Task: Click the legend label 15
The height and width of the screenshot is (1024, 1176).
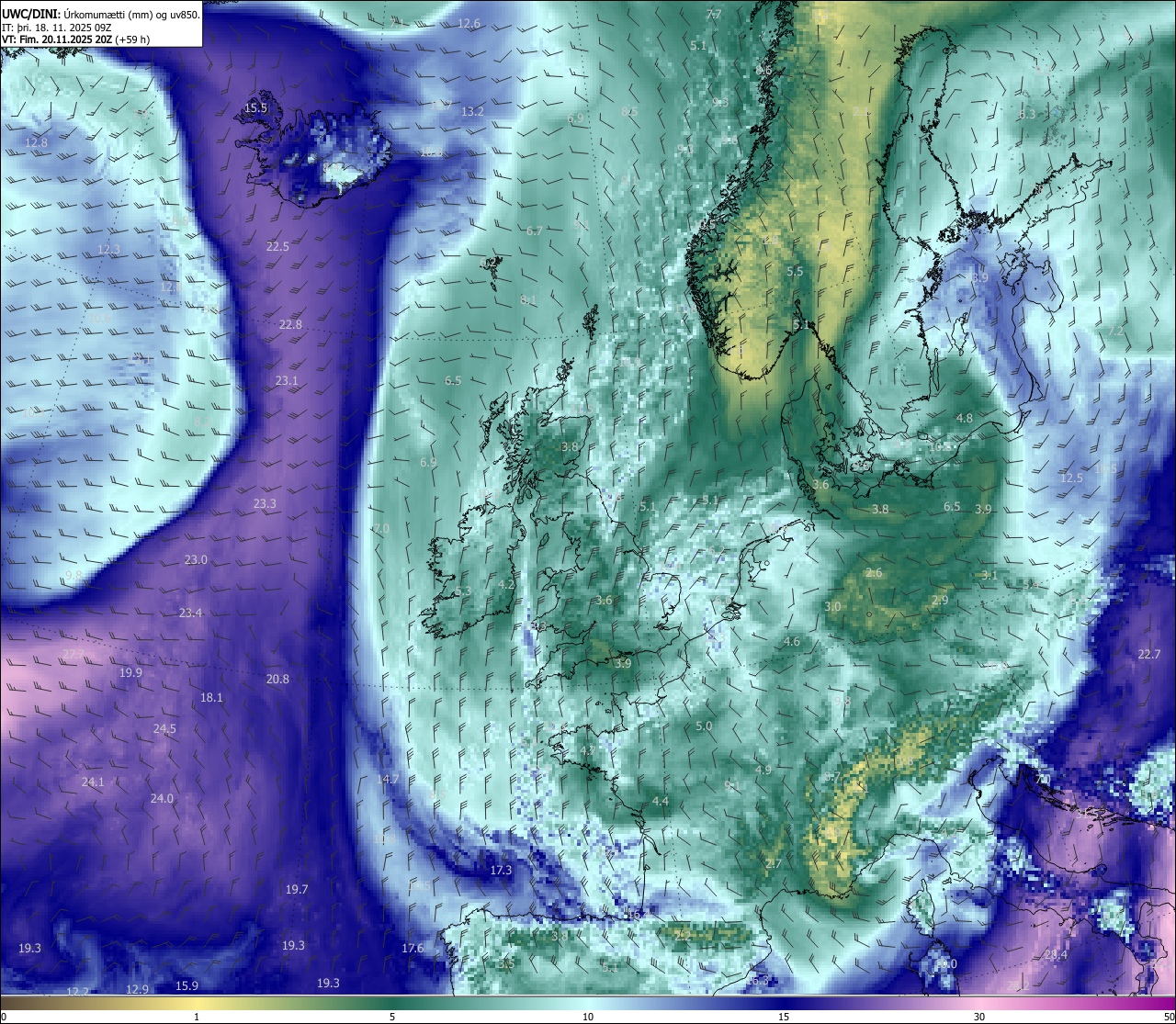Action: (784, 1017)
